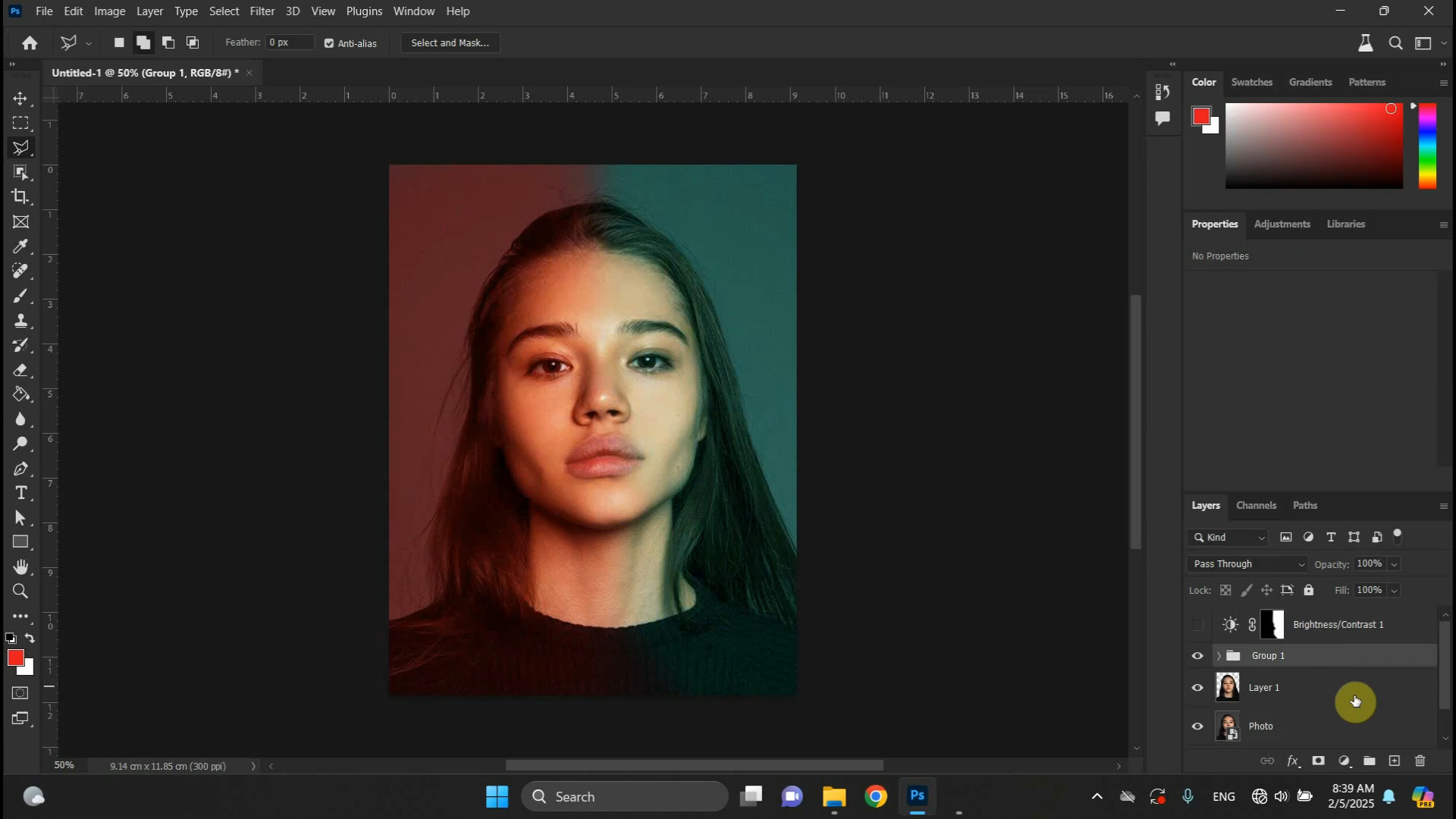Open the Color panel options menu
The image size is (1456, 819).
pyautogui.click(x=1443, y=83)
